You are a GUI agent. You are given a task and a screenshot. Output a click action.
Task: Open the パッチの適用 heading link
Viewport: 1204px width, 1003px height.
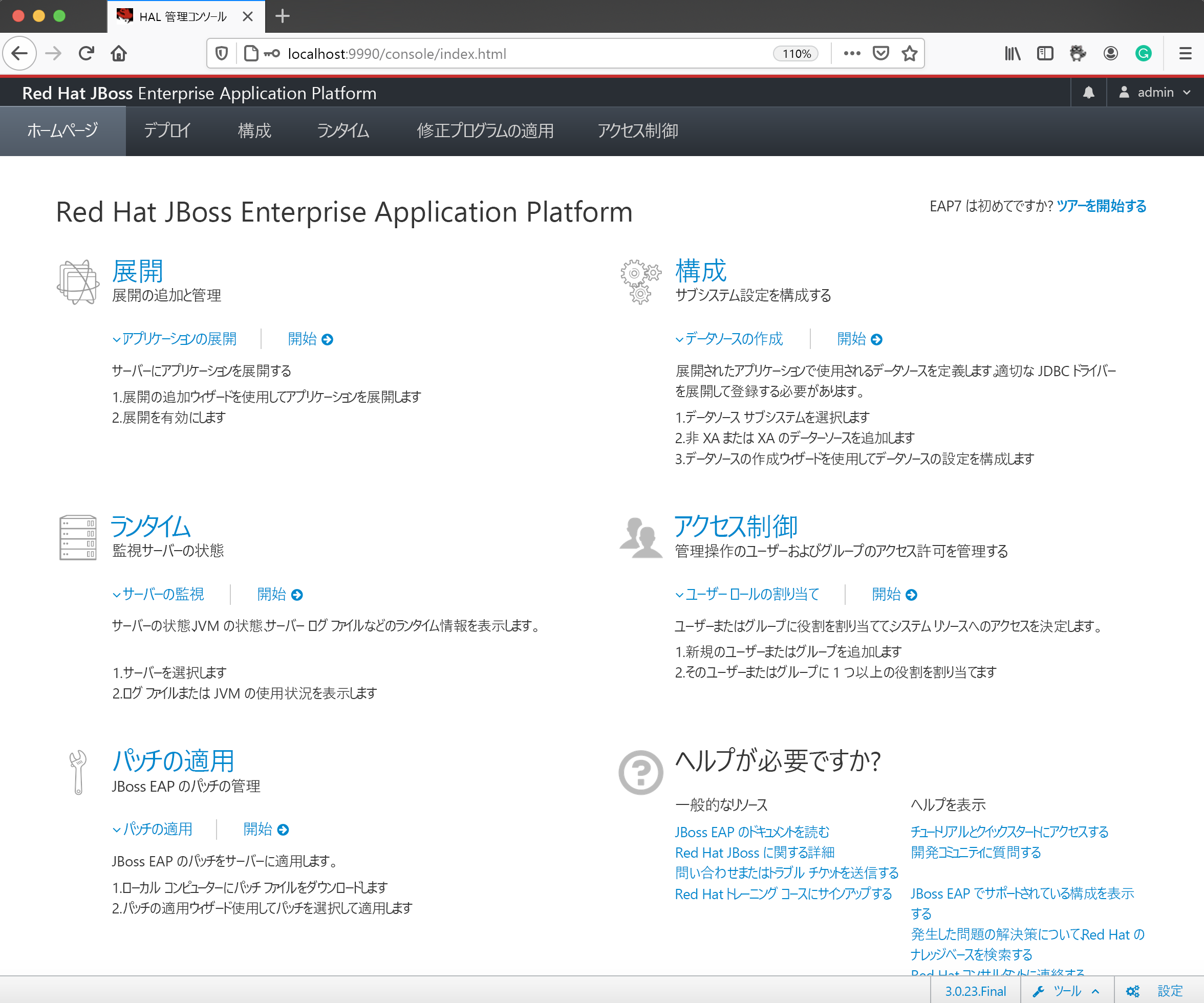pos(173,761)
